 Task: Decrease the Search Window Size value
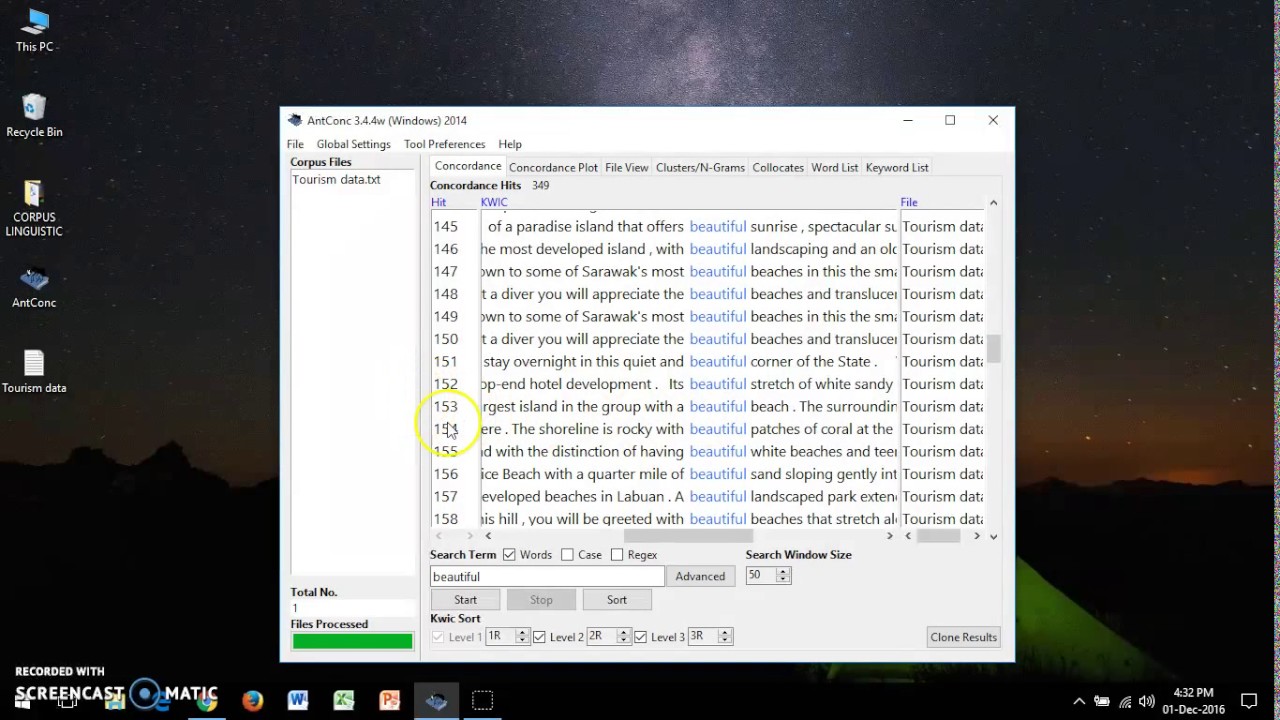pyautogui.click(x=783, y=580)
